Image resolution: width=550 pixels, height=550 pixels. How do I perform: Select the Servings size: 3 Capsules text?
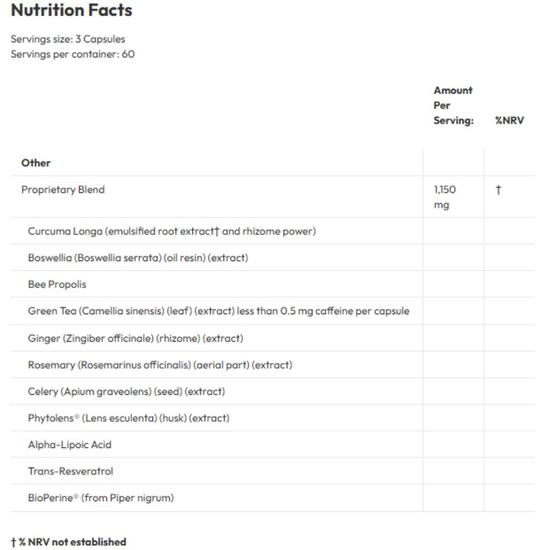click(x=68, y=39)
